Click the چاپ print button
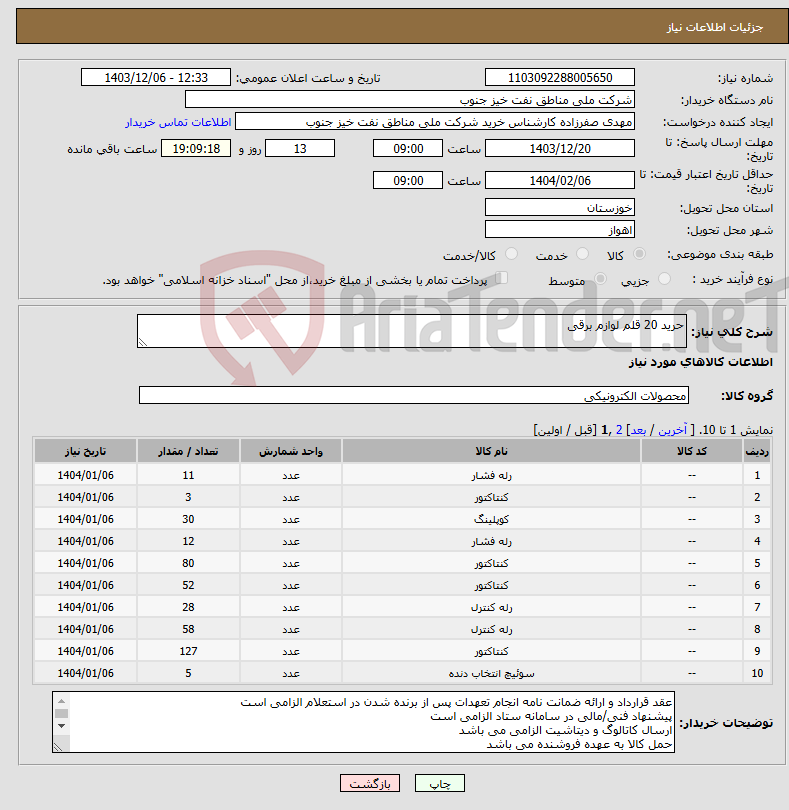Image resolution: width=789 pixels, height=810 pixels. (440, 783)
